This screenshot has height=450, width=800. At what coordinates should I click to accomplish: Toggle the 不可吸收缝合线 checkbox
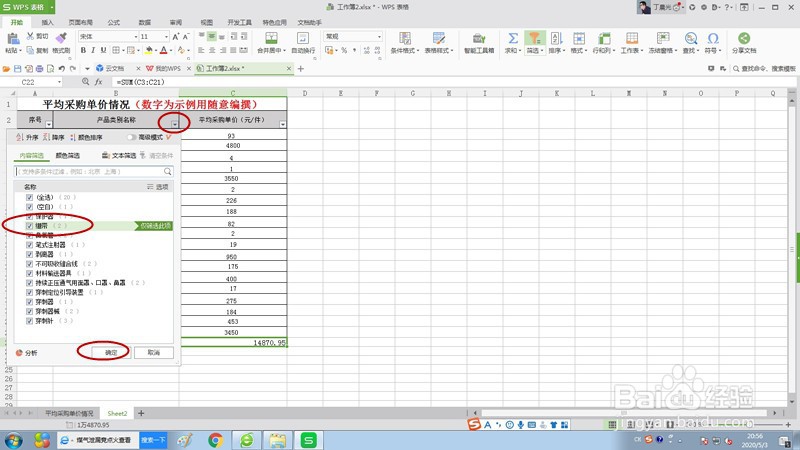[30, 264]
